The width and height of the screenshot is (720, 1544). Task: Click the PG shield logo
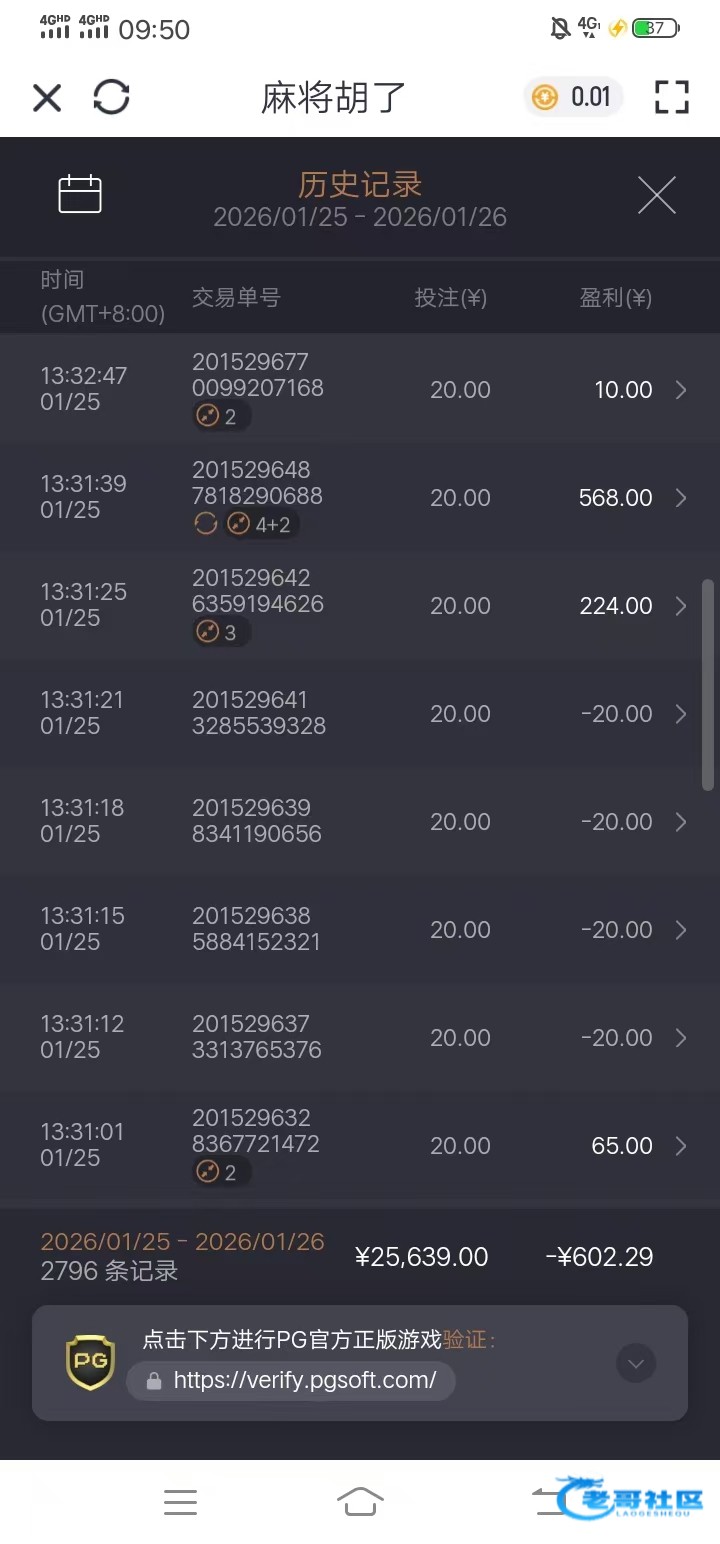(x=90, y=1362)
